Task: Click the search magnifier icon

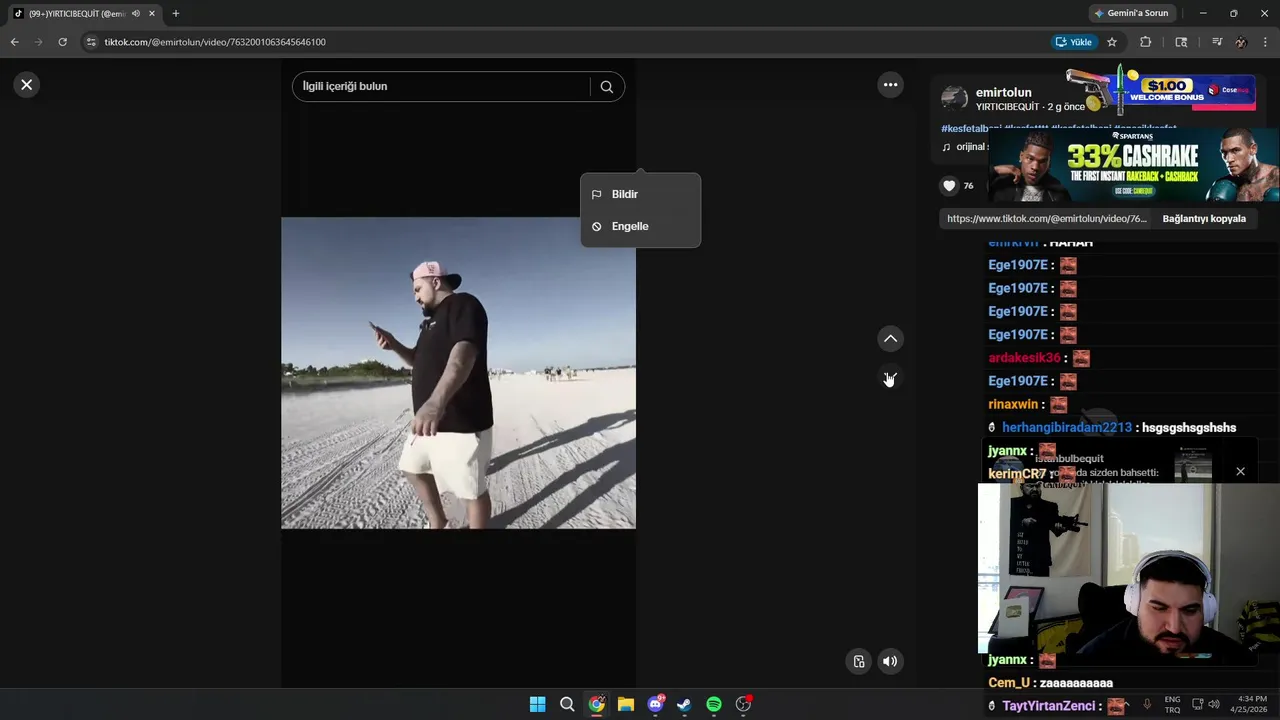Action: [x=606, y=86]
